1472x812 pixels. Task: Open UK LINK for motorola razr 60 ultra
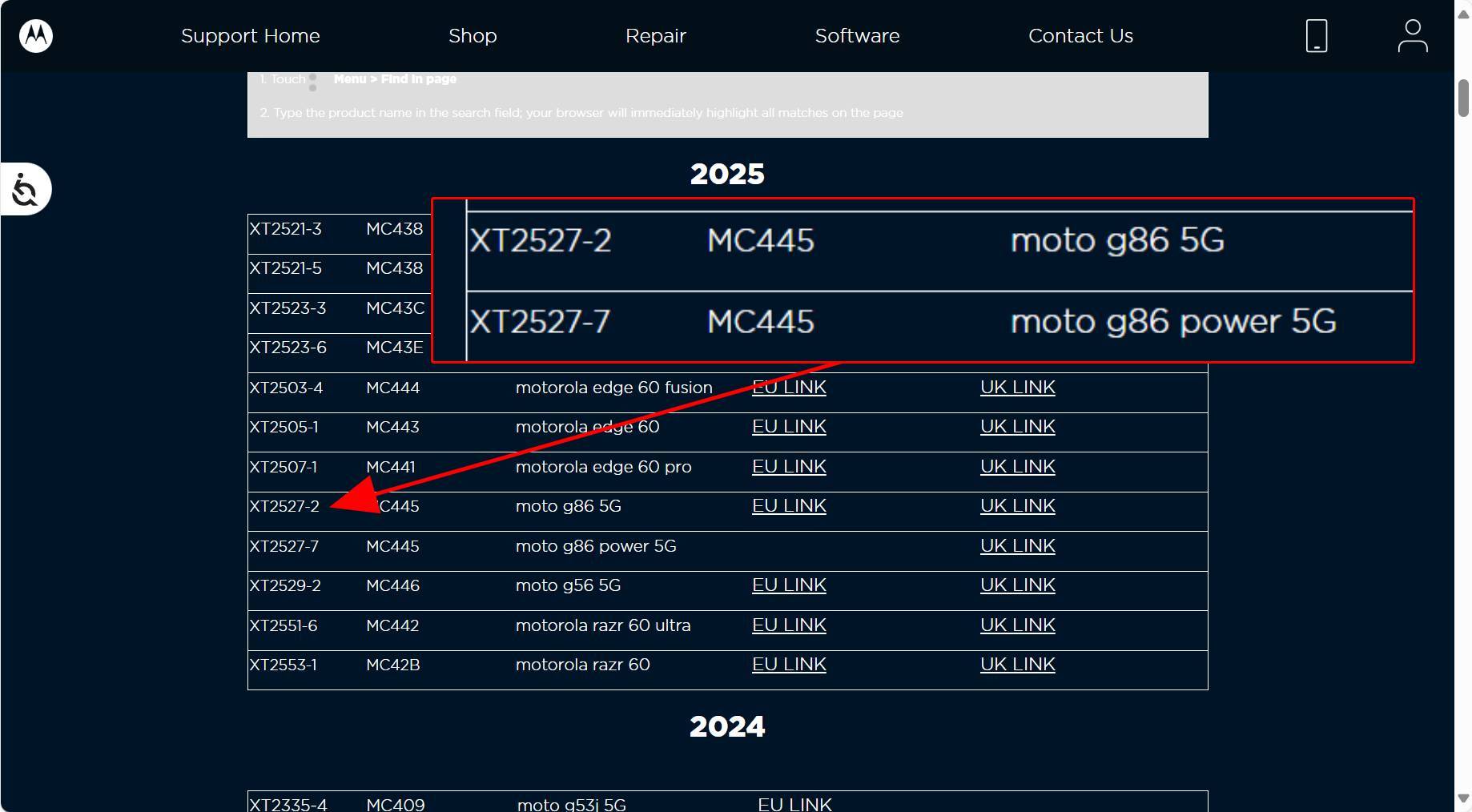[x=1018, y=625]
